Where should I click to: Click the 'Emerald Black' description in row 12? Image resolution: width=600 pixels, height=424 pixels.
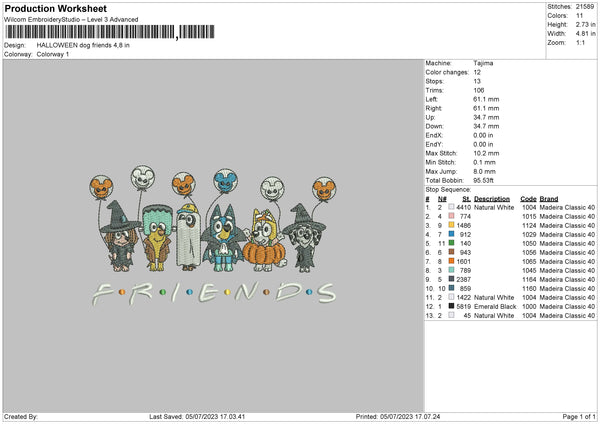point(495,307)
